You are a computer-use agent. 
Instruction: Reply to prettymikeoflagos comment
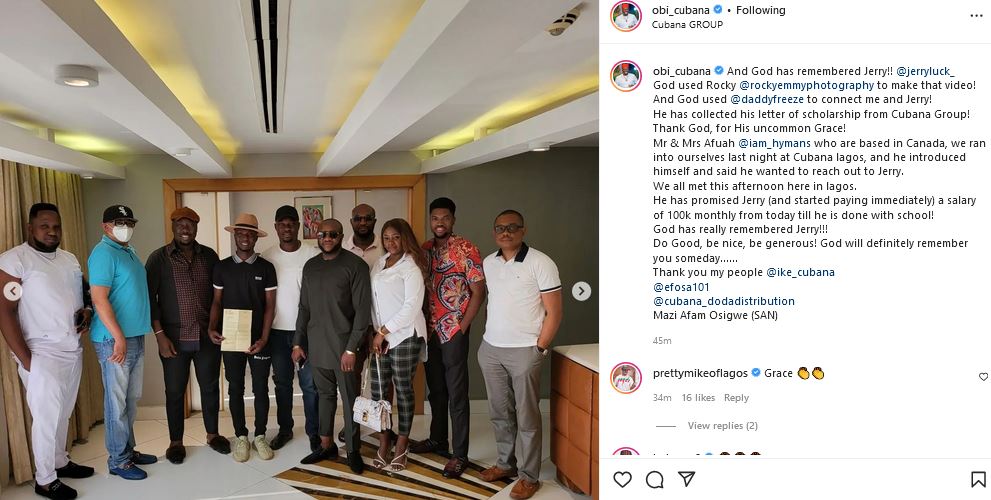(x=736, y=398)
